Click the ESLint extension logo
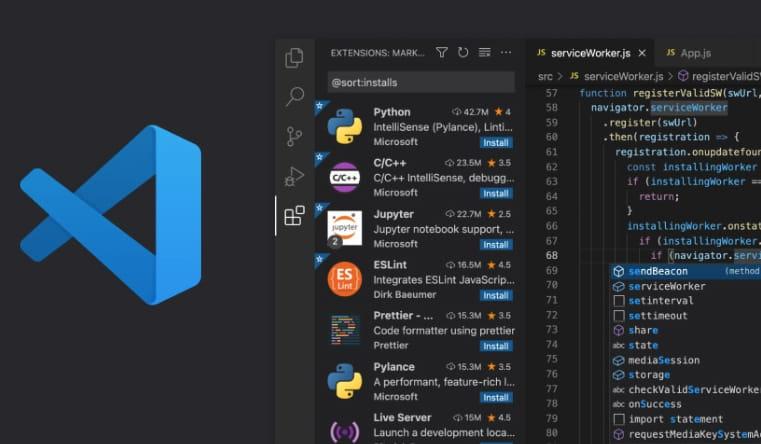The image size is (761, 444). 345,279
